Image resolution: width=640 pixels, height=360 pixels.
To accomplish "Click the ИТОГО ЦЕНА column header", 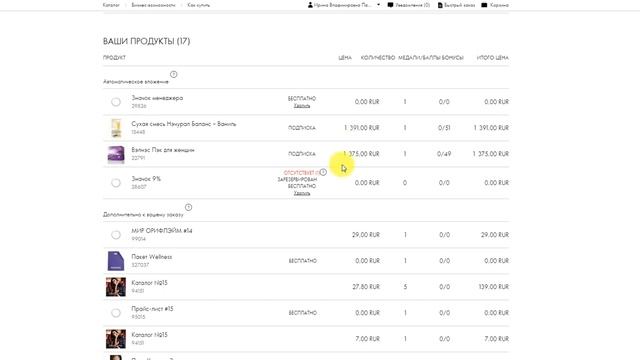I will point(493,58).
